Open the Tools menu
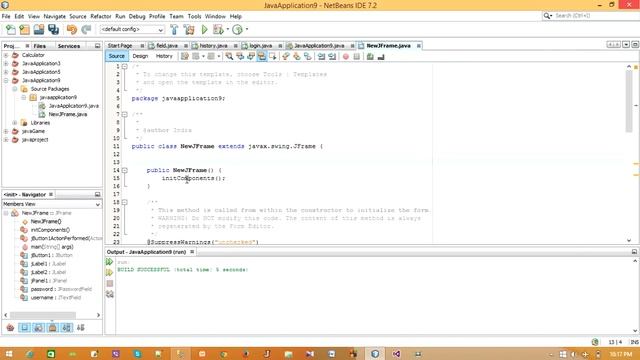640x360 pixels. pyautogui.click(x=194, y=16)
